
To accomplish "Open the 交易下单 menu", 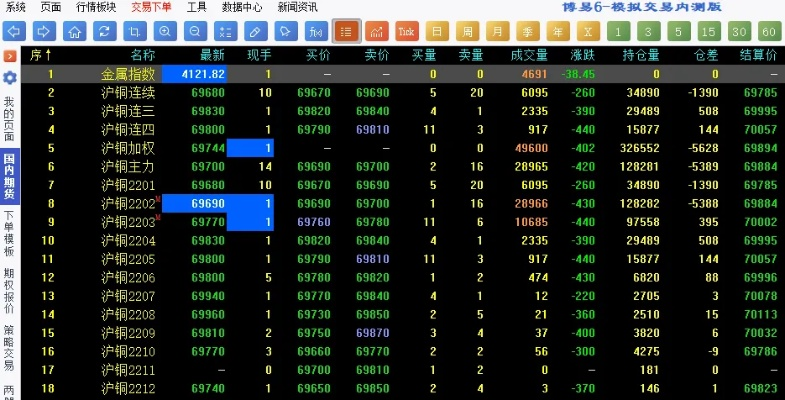I will (151, 7).
